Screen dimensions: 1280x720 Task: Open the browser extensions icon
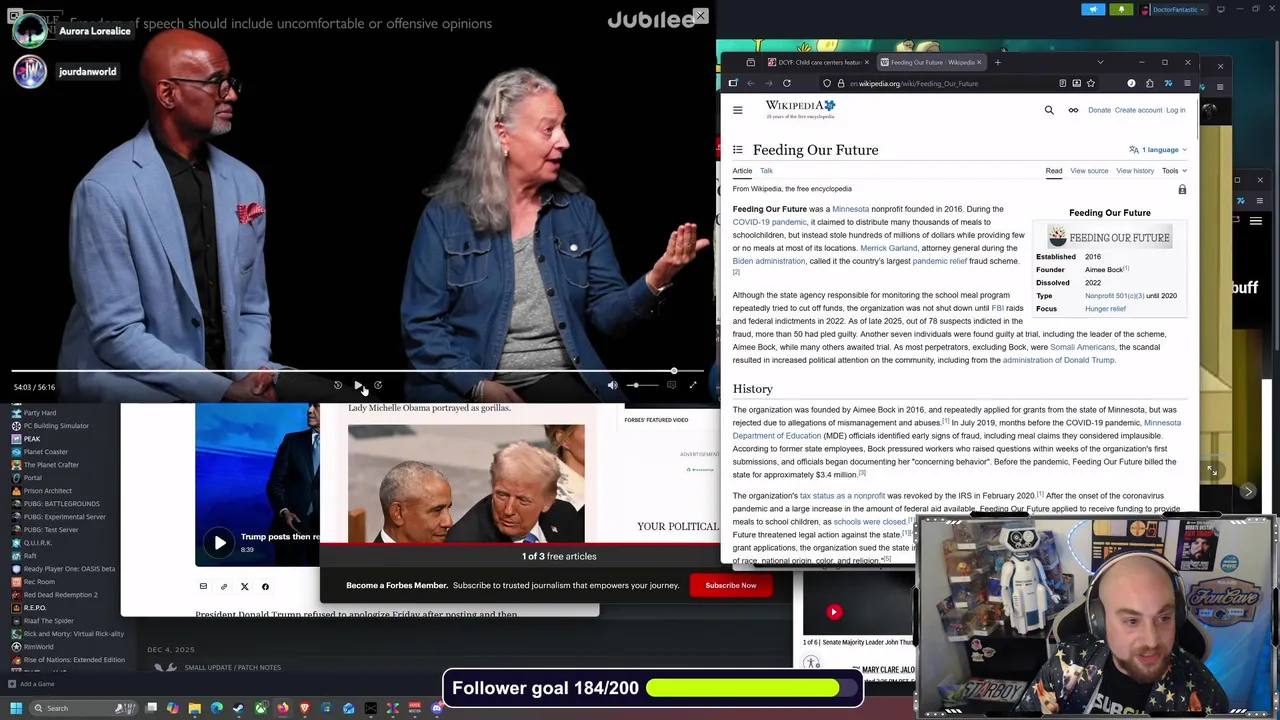(1149, 83)
